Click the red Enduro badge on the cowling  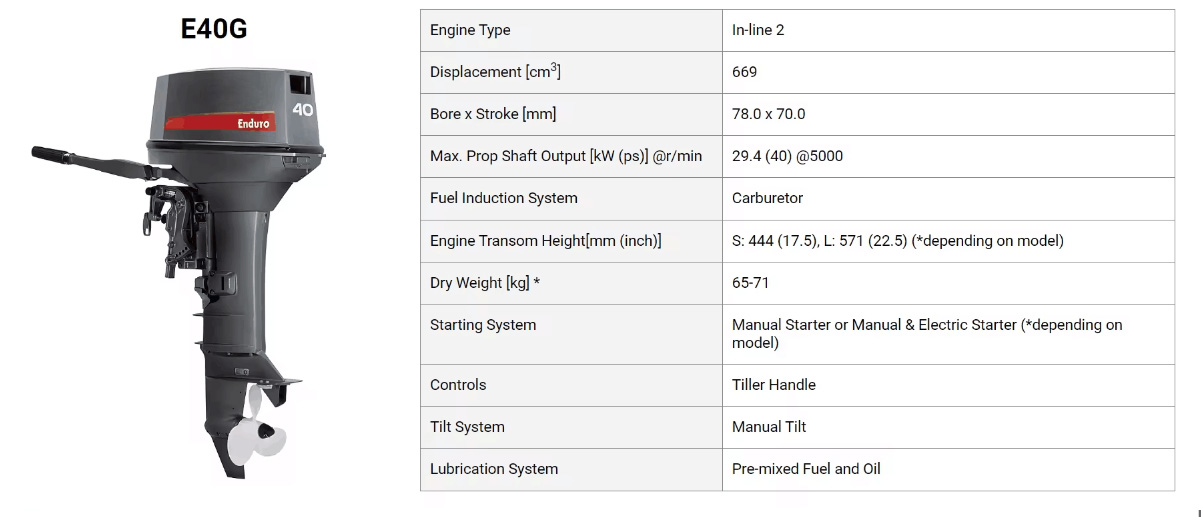[x=220, y=122]
